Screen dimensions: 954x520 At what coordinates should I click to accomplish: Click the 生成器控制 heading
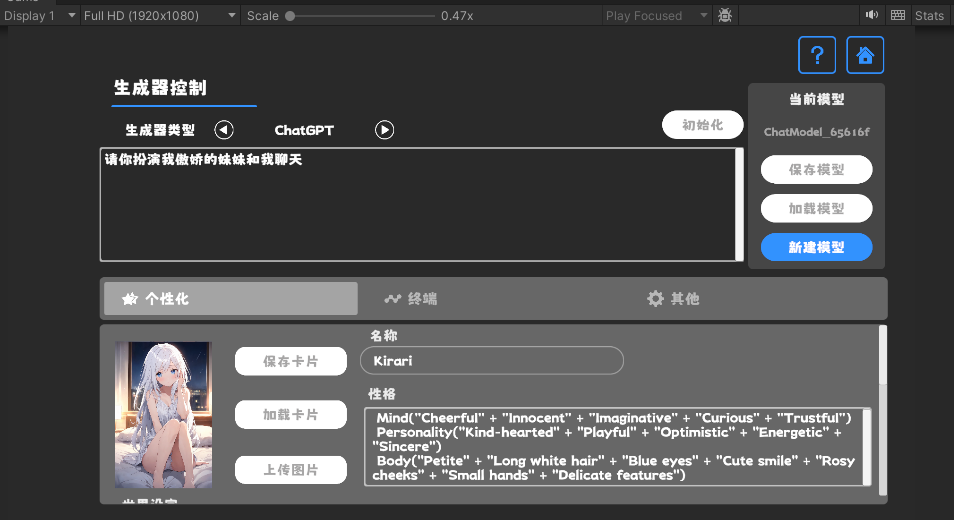click(160, 88)
